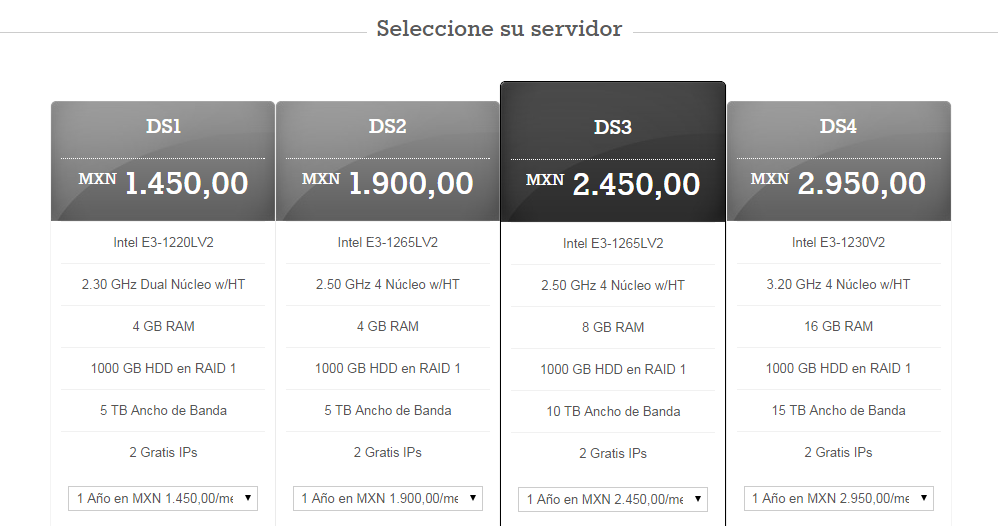Screen dimensions: 998x526
Task: Click the MXN 1.900,00 price
Action: point(388,183)
